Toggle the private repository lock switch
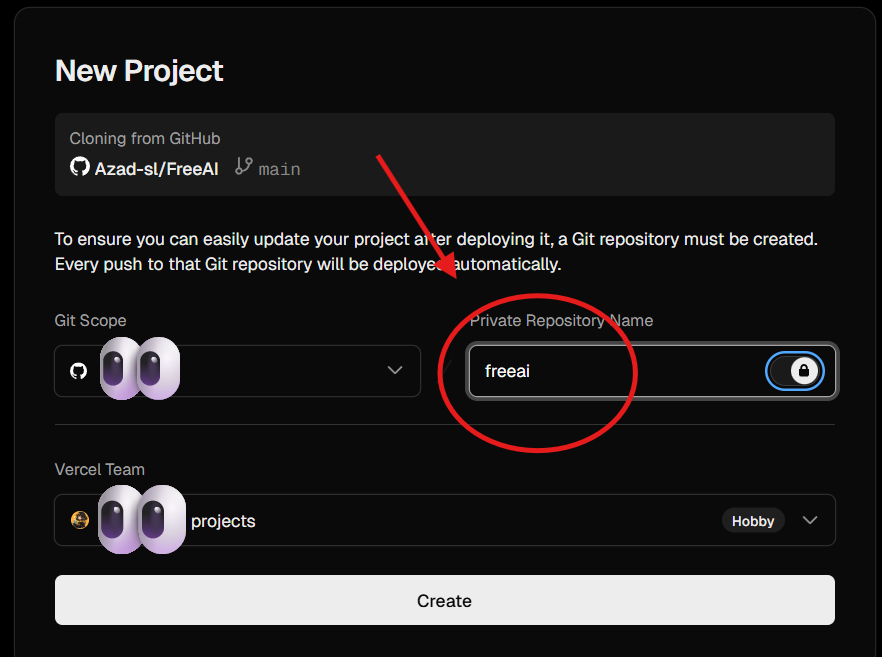Image resolution: width=882 pixels, height=657 pixels. [795, 371]
